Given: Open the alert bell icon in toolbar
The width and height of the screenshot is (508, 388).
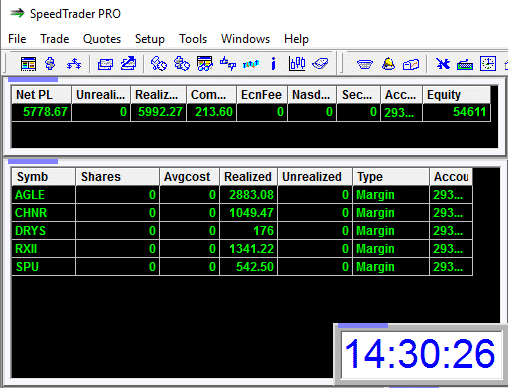Looking at the screenshot, I should pos(388,63).
